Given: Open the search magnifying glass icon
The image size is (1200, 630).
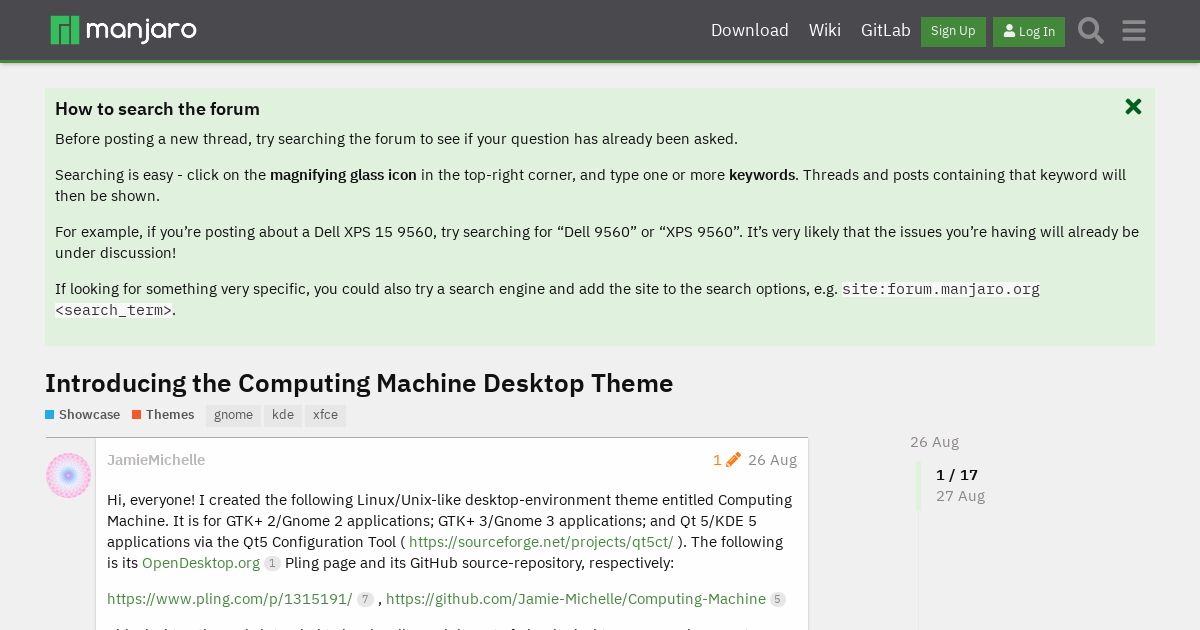Looking at the screenshot, I should 1091,31.
